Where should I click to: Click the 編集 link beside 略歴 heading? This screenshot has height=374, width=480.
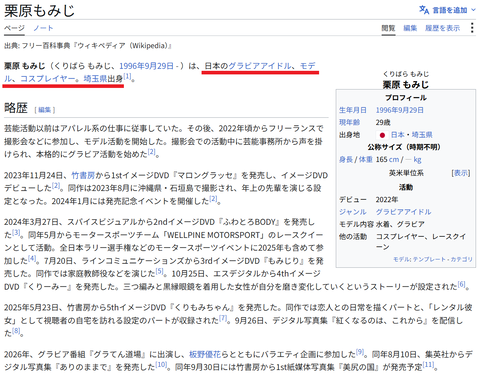point(45,110)
